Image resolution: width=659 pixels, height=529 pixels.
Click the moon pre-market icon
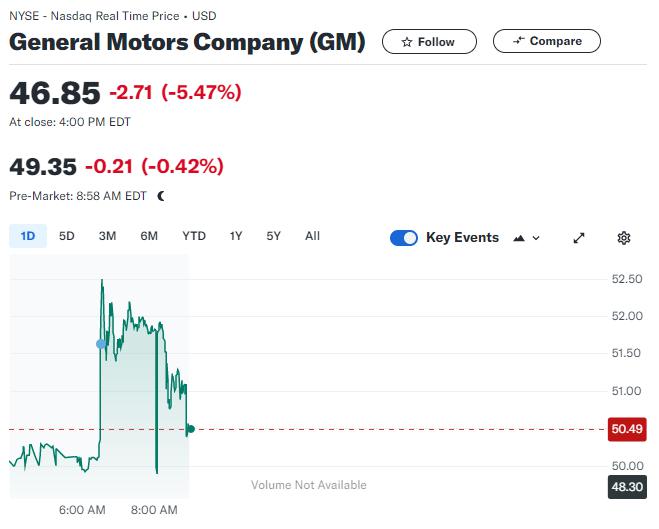[x=161, y=196]
